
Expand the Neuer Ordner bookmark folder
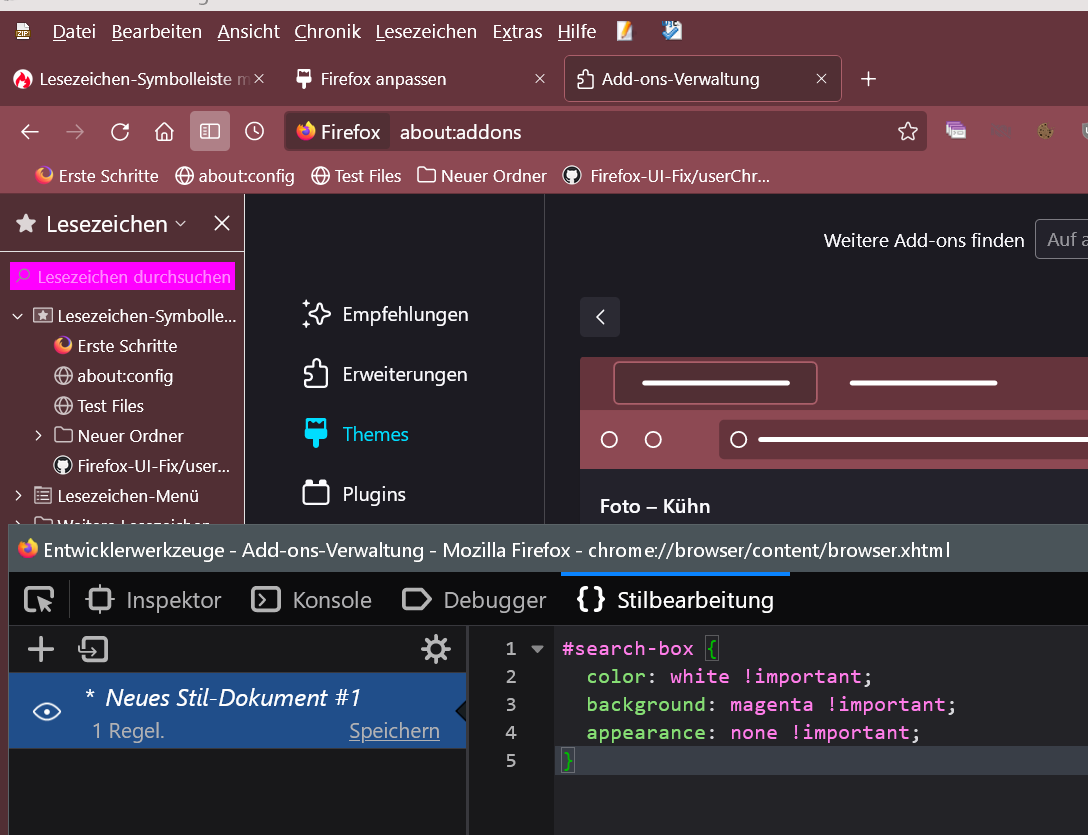(38, 436)
